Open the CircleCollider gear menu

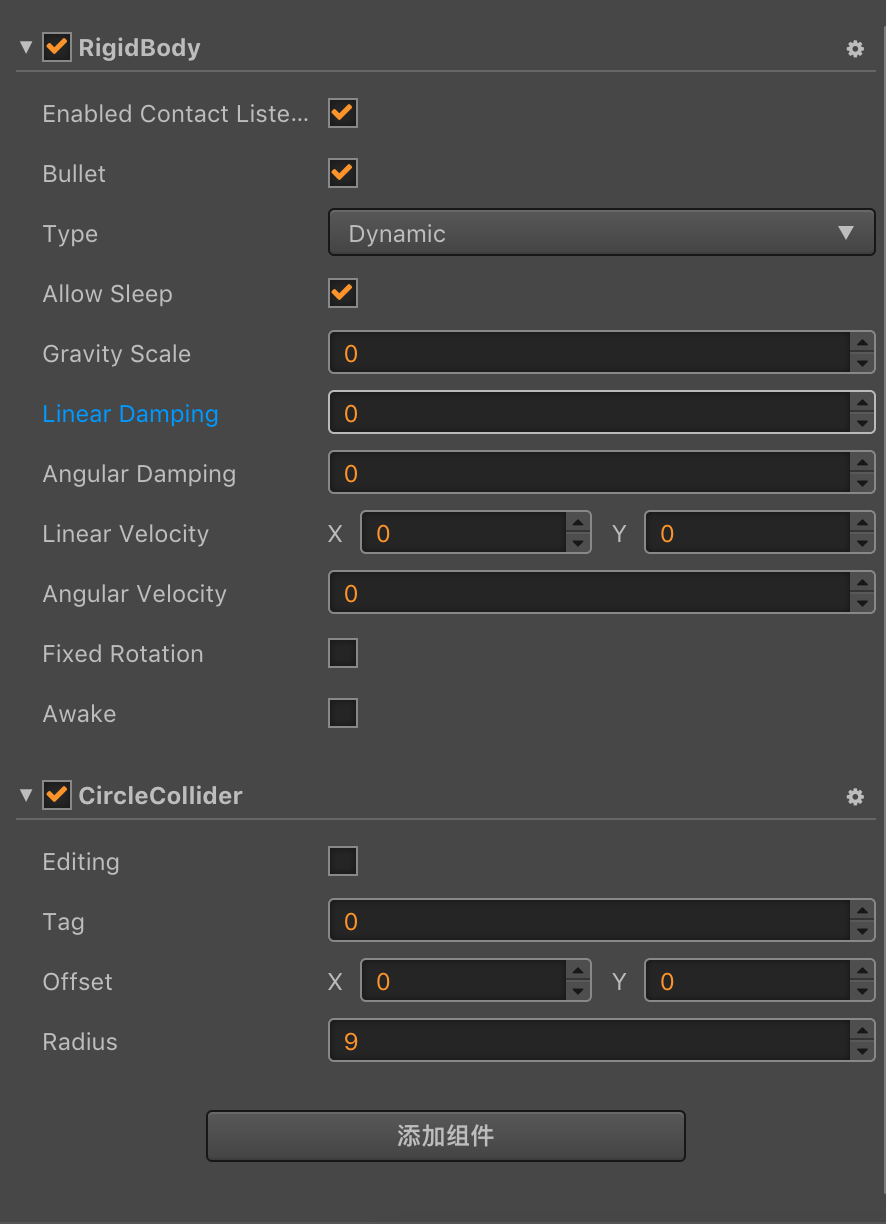pos(855,796)
